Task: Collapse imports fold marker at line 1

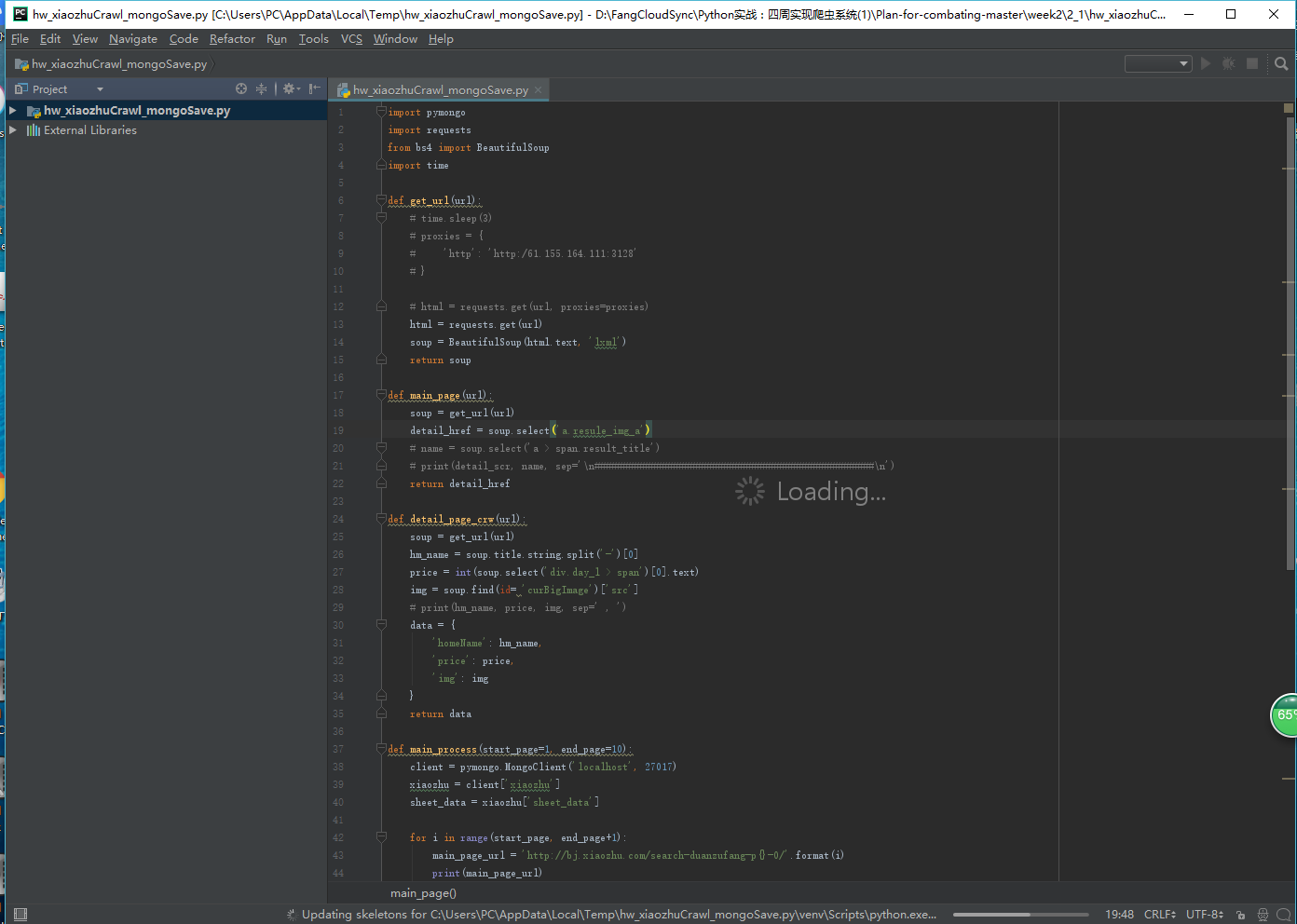Action: (381, 112)
